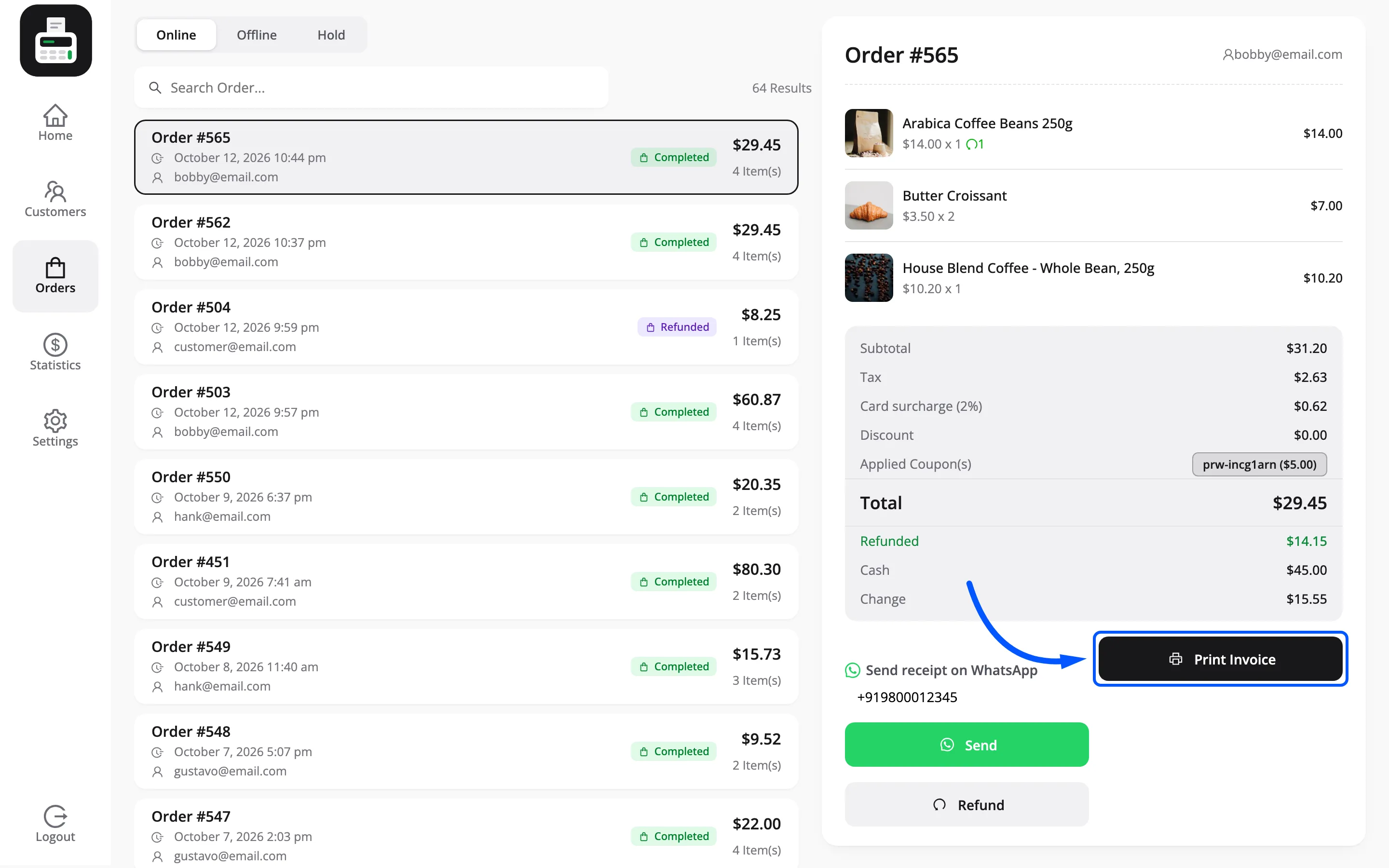The image size is (1389, 868).
Task: Select Order #547 in the list
Action: [466, 834]
